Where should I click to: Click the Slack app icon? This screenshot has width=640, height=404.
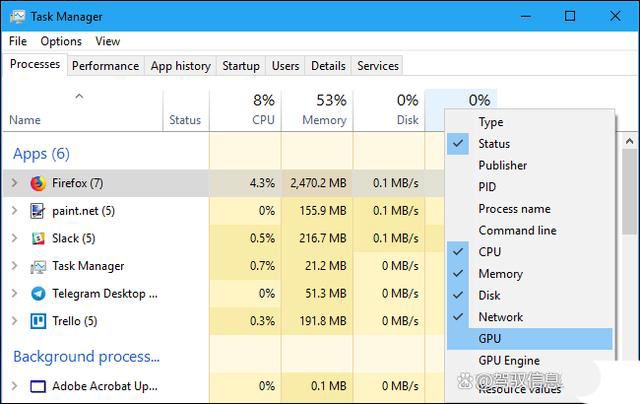38,238
